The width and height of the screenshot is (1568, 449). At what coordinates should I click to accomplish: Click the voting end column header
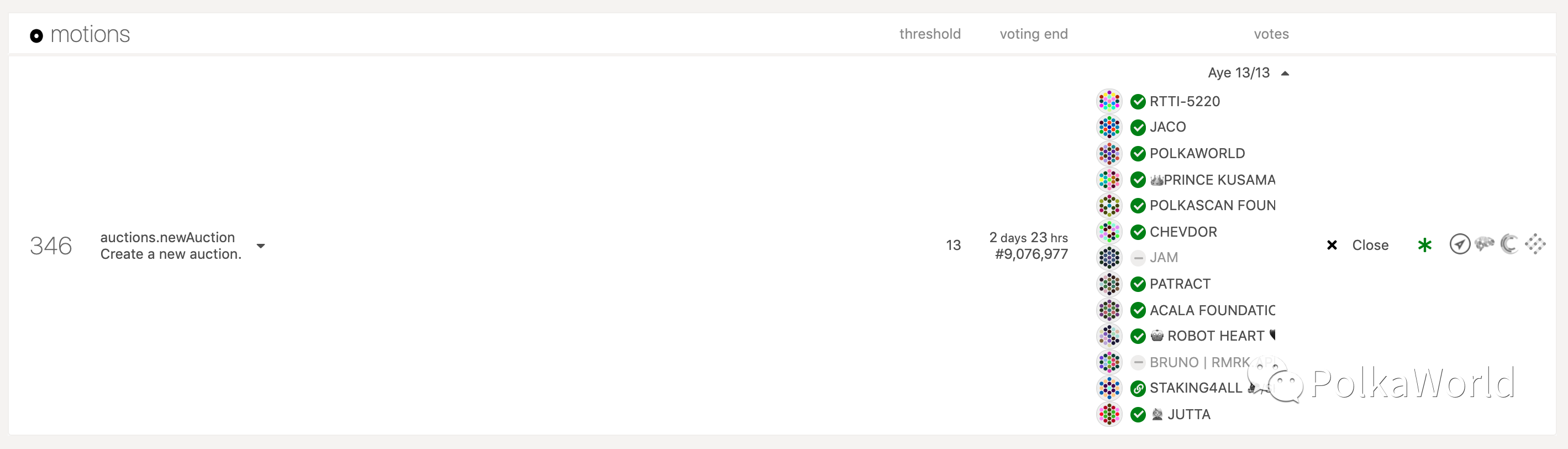[1034, 34]
